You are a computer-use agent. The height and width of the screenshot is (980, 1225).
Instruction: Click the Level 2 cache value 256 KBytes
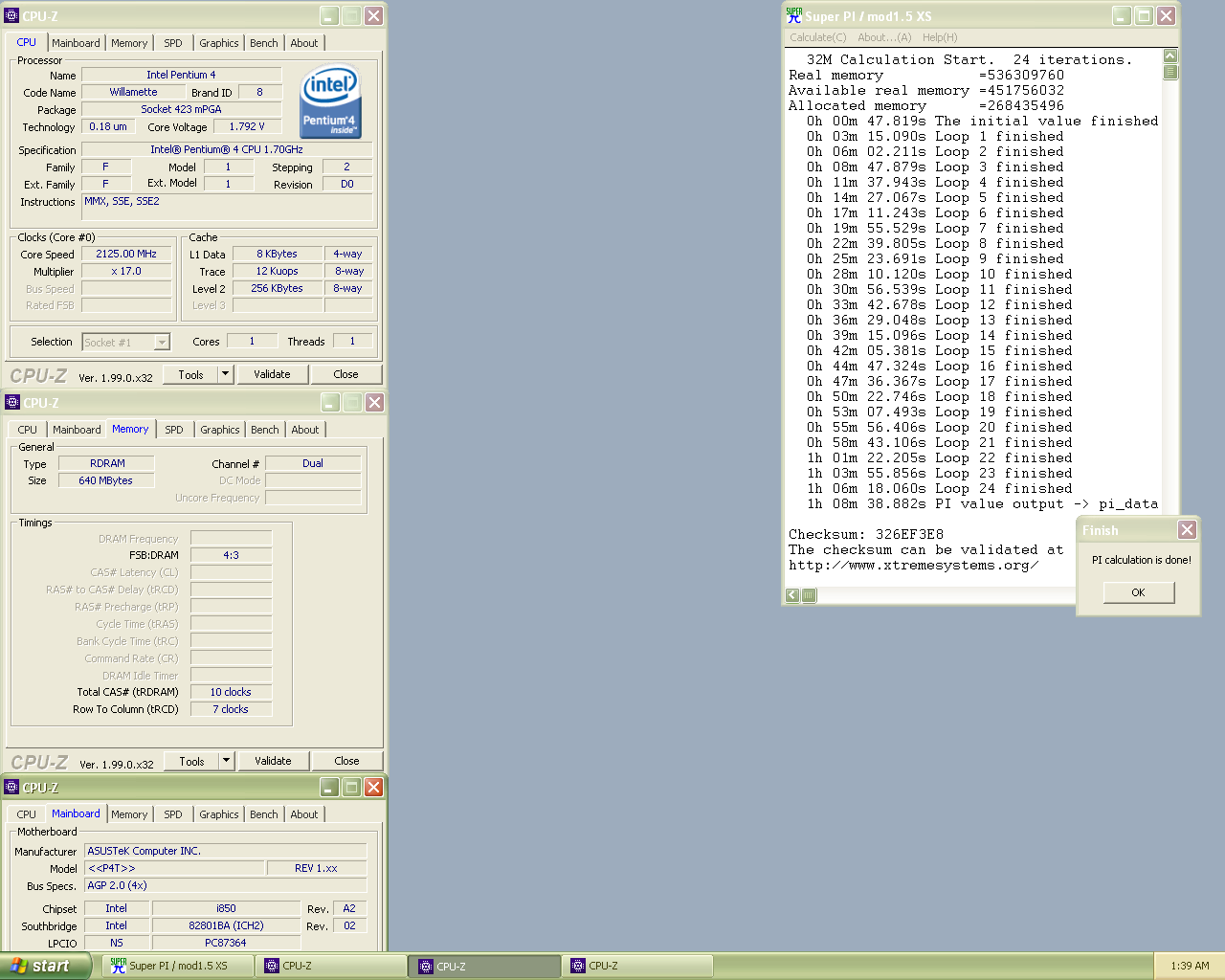(x=278, y=288)
